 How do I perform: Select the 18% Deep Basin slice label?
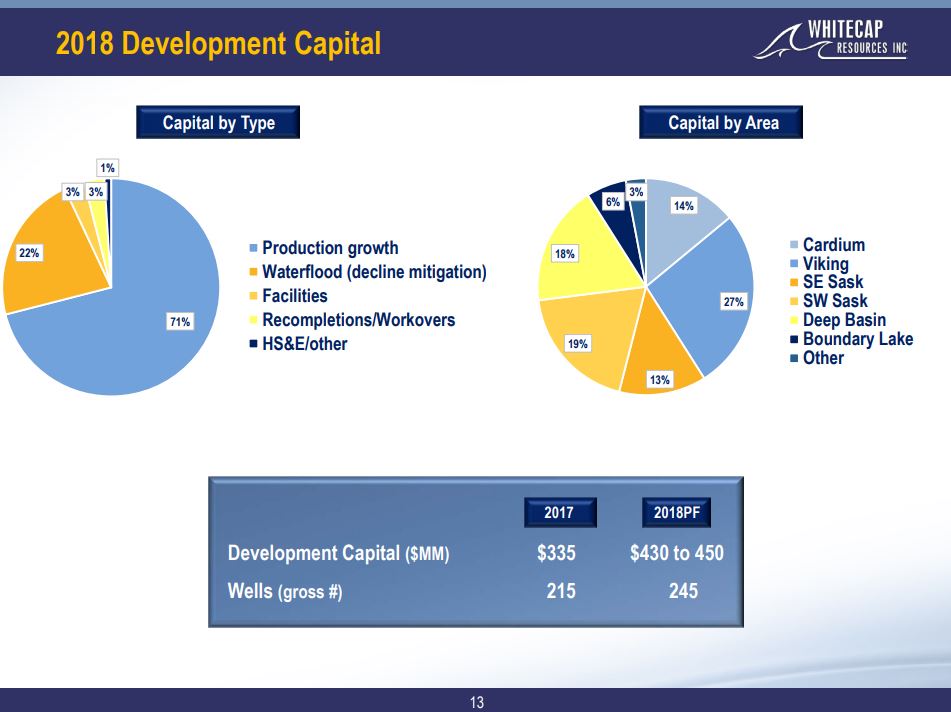(x=565, y=254)
